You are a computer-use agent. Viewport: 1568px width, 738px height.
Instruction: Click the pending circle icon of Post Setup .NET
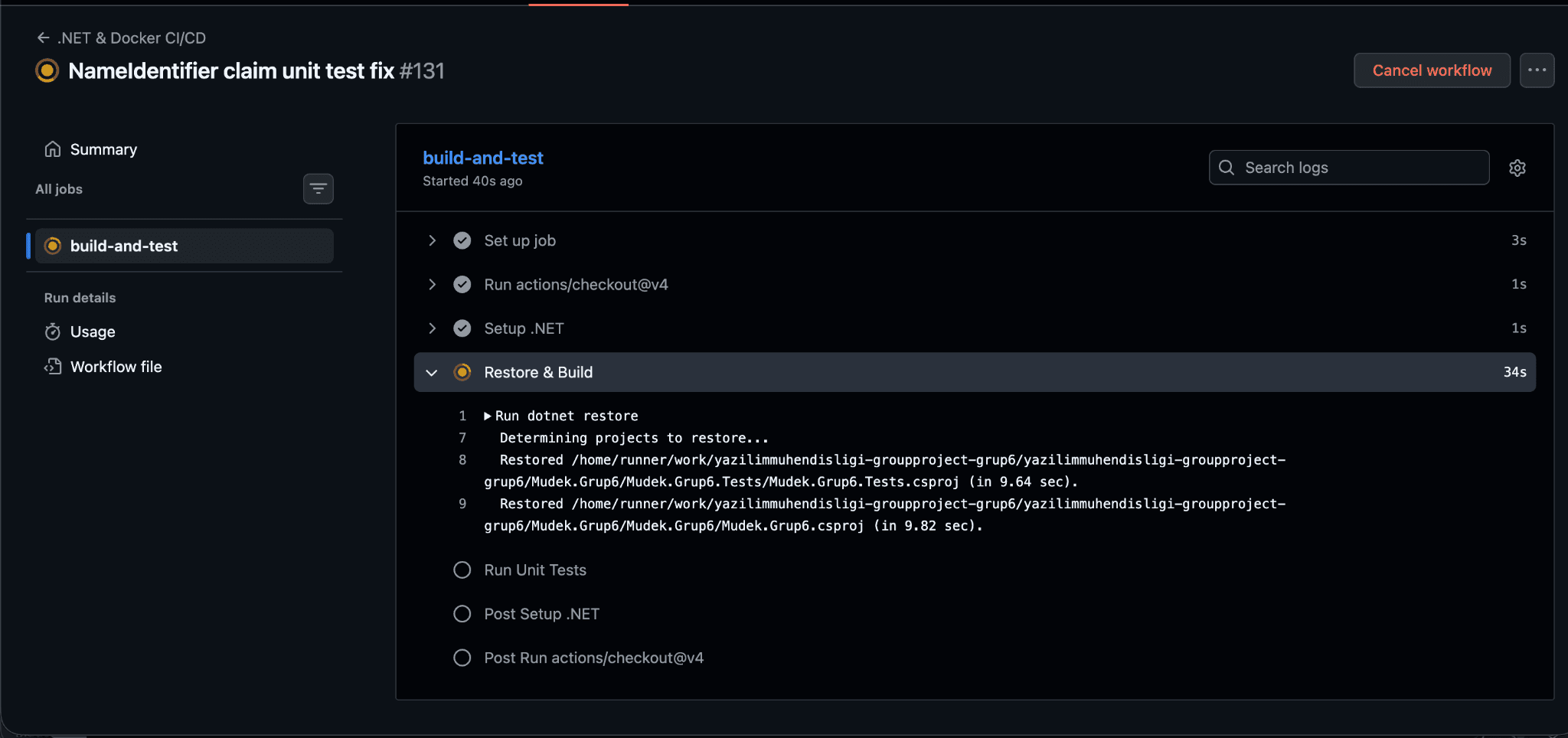(462, 614)
